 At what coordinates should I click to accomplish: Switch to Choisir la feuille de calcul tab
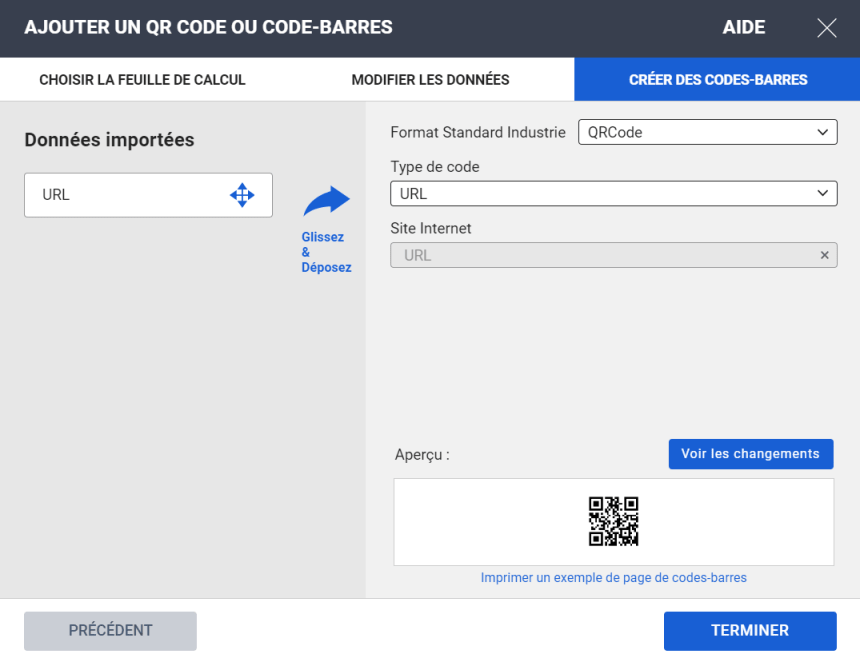142,80
